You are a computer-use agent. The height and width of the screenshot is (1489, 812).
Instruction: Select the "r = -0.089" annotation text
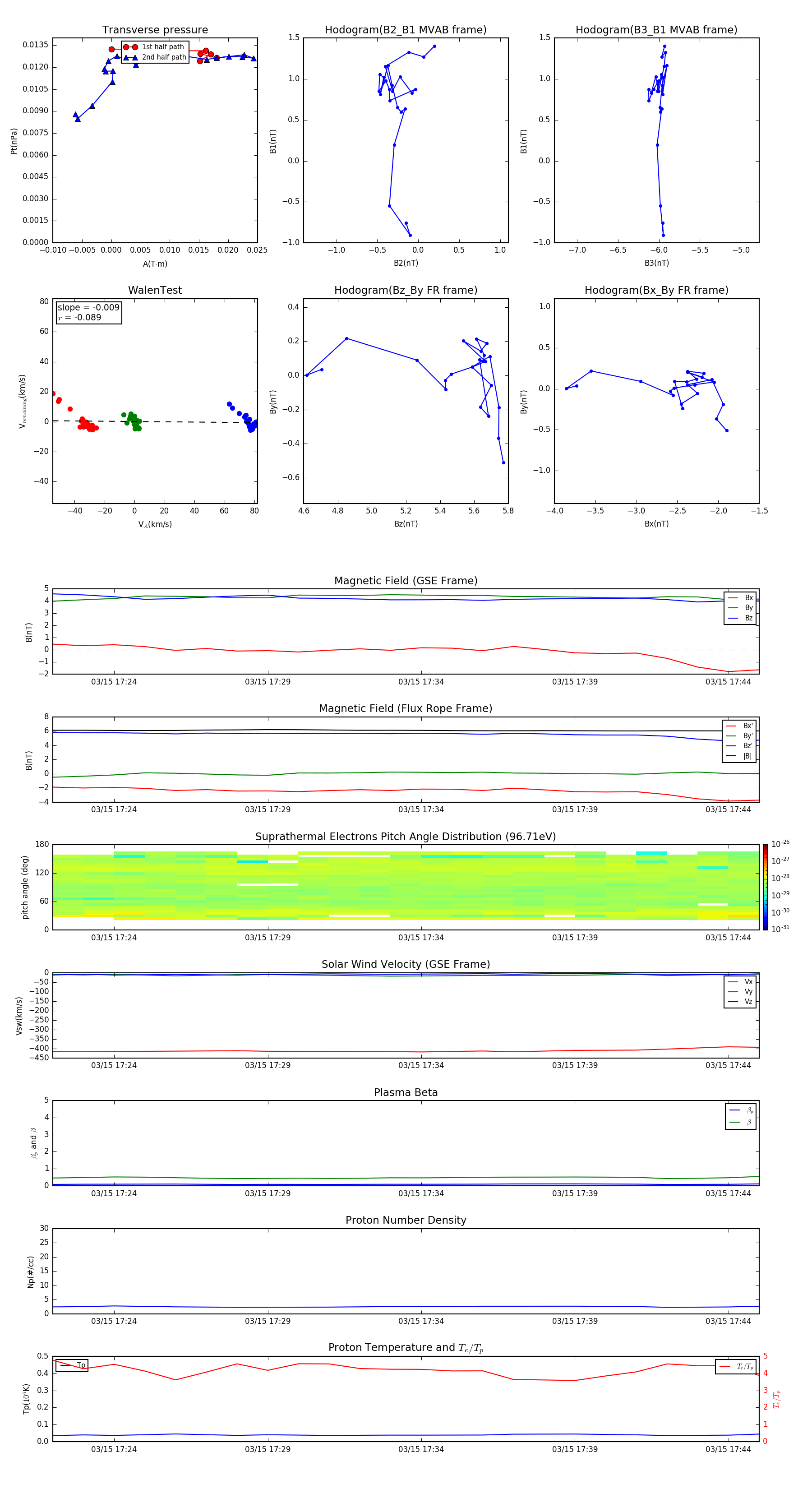[x=80, y=317]
